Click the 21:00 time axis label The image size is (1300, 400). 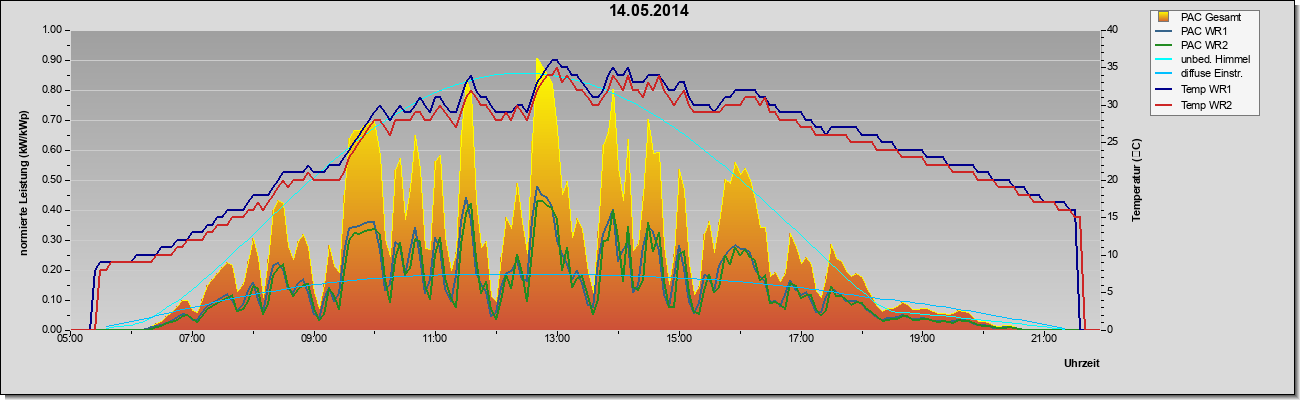(1043, 340)
